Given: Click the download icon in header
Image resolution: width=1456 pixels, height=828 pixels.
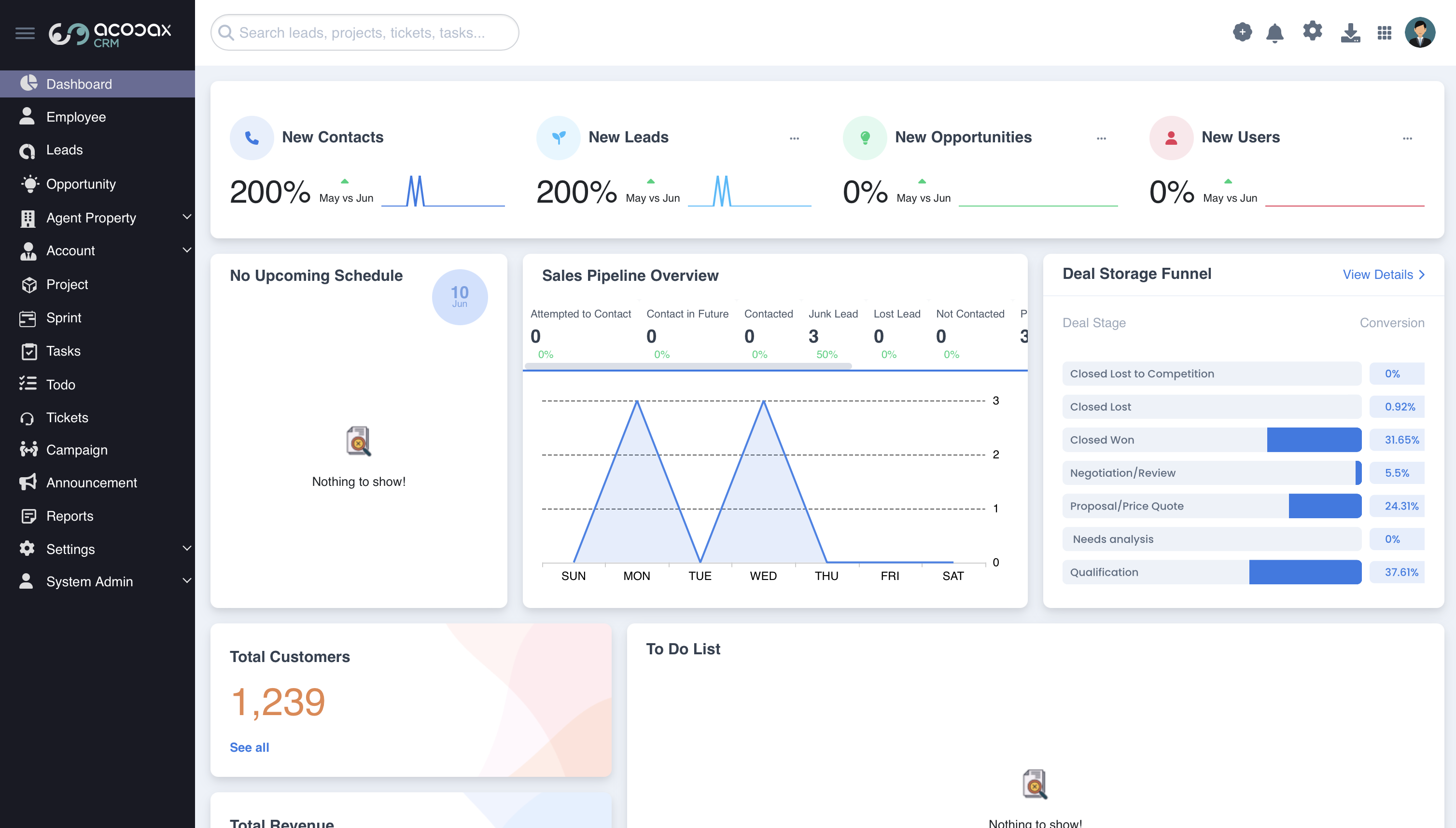Looking at the screenshot, I should [1350, 32].
